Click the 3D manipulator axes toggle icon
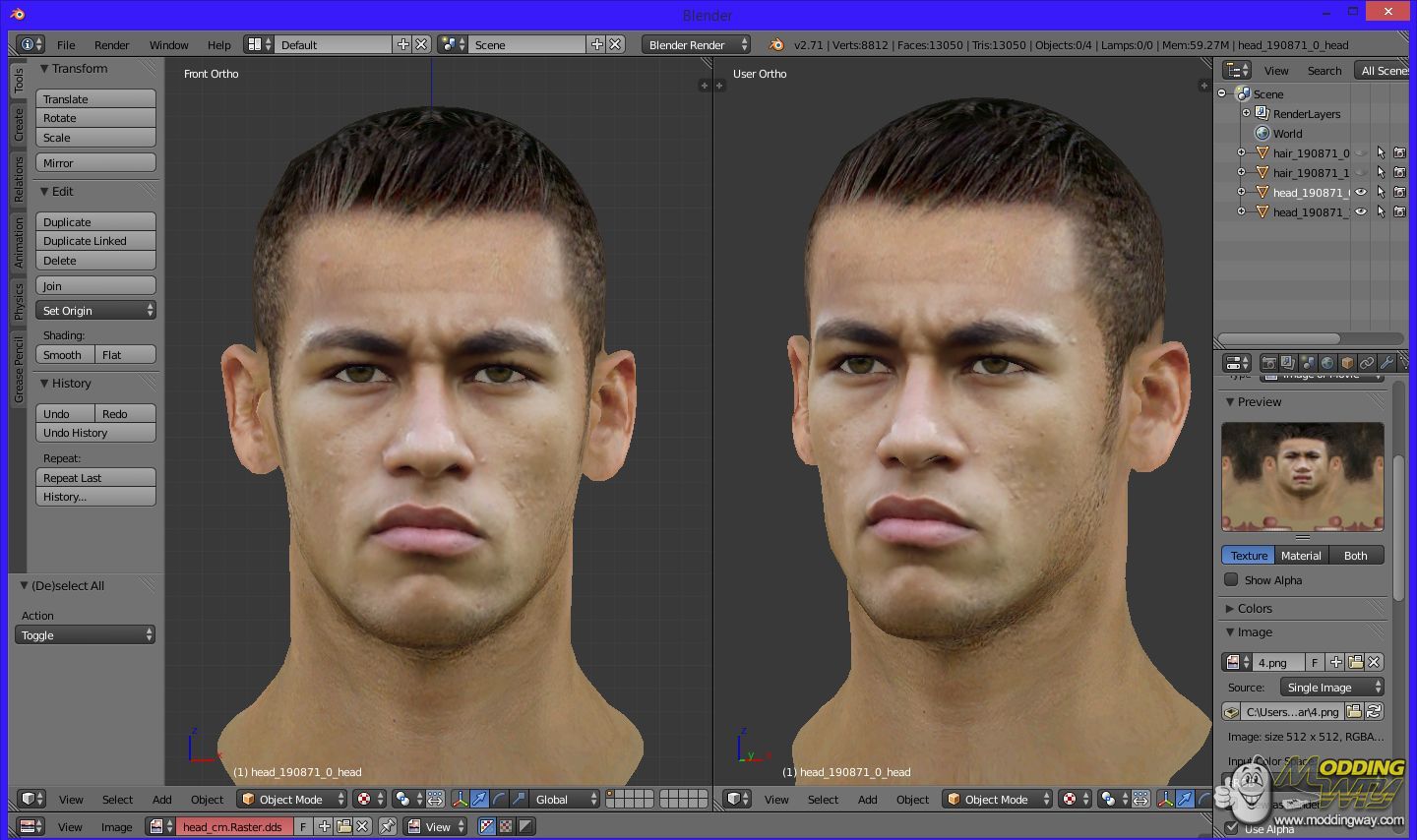 tap(460, 799)
